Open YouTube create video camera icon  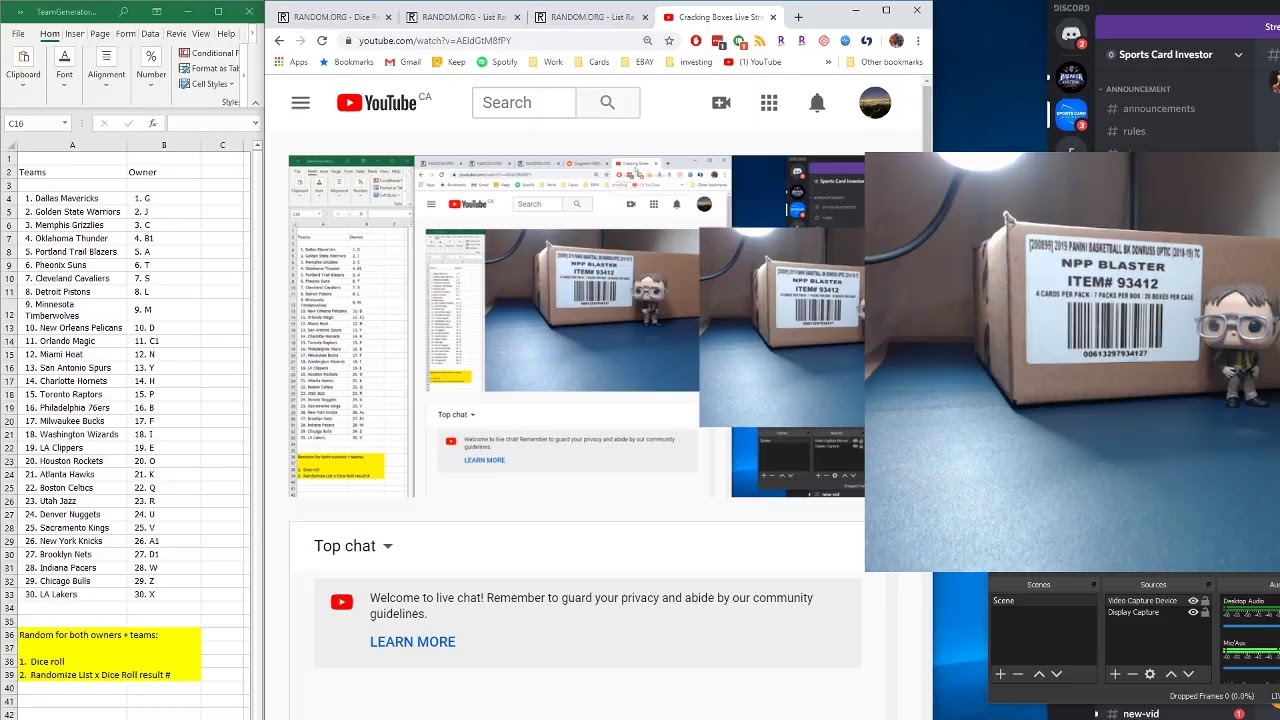[721, 103]
